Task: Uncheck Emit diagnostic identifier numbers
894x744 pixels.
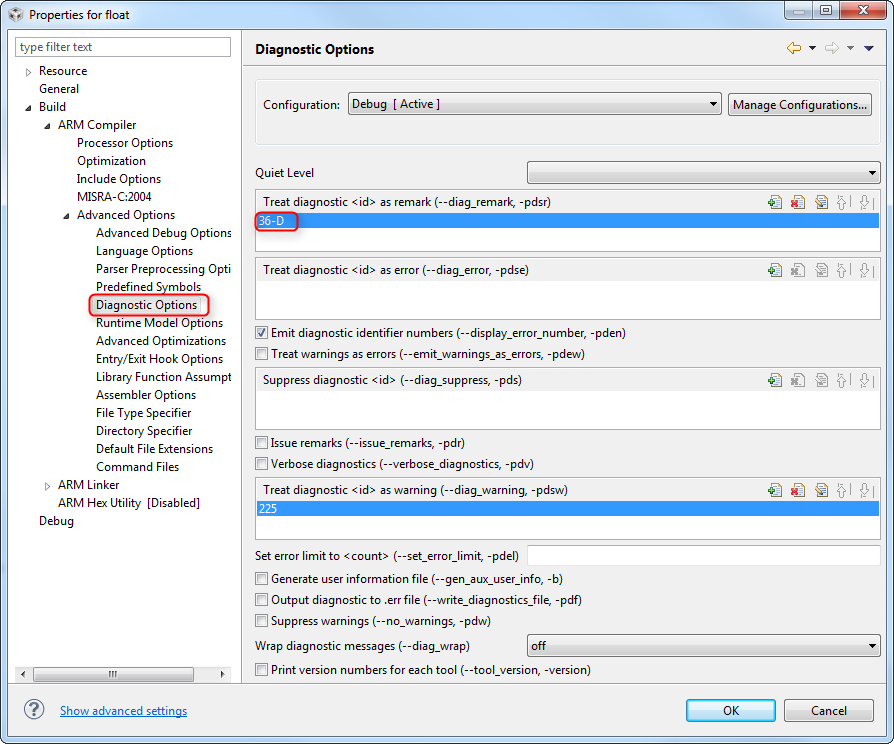Action: tap(261, 333)
